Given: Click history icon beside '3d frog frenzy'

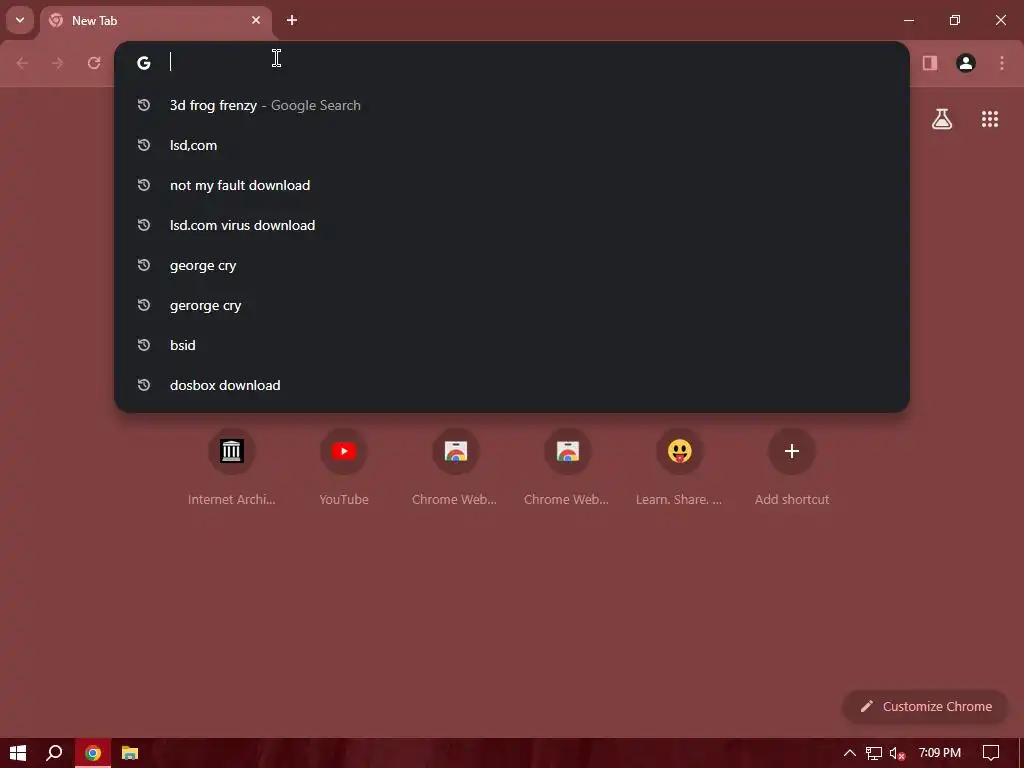Looking at the screenshot, I should point(144,105).
